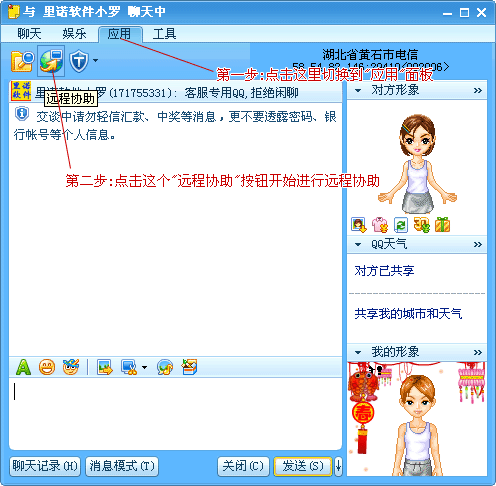
Task: Click the contact's 里诺软件 avatar icon
Action: [x=21, y=91]
